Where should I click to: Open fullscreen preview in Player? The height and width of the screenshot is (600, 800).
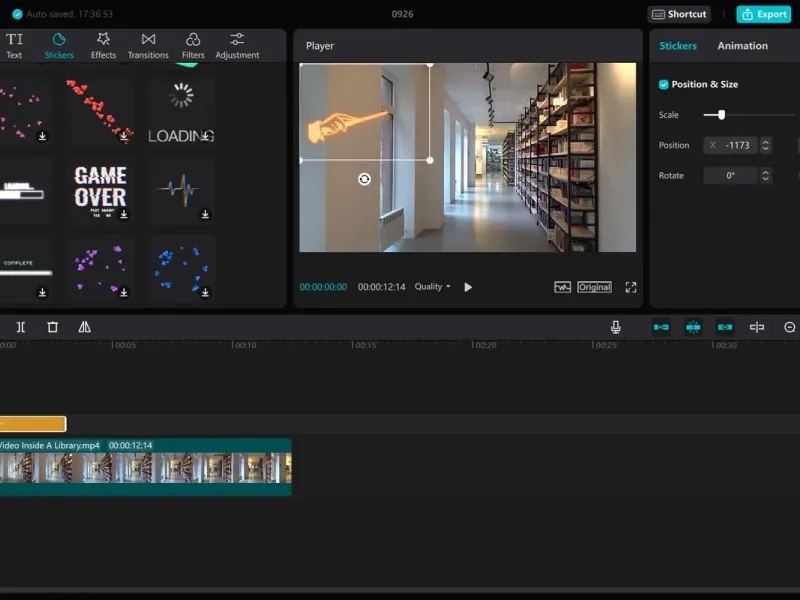(x=631, y=287)
